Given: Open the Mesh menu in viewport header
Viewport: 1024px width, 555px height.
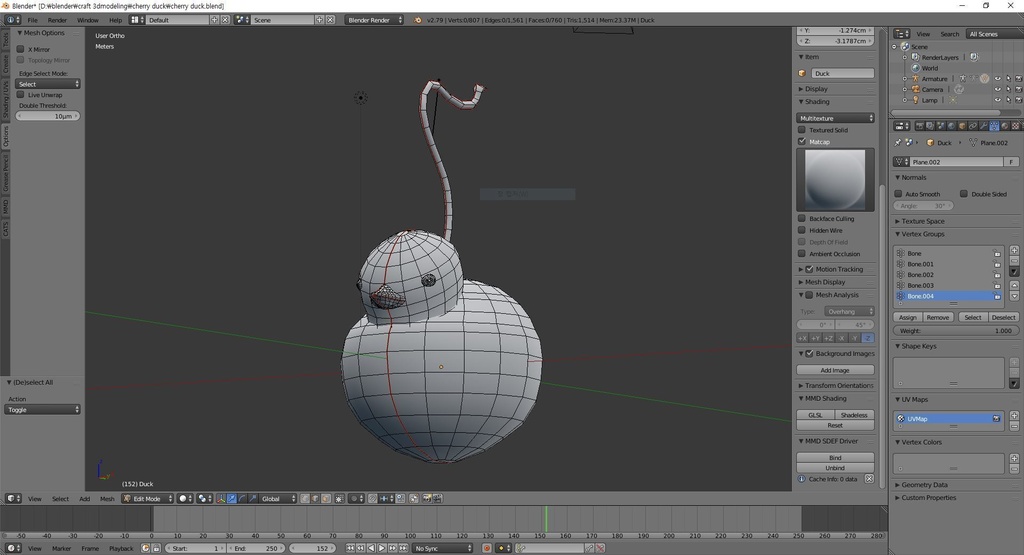Looking at the screenshot, I should click(107, 498).
